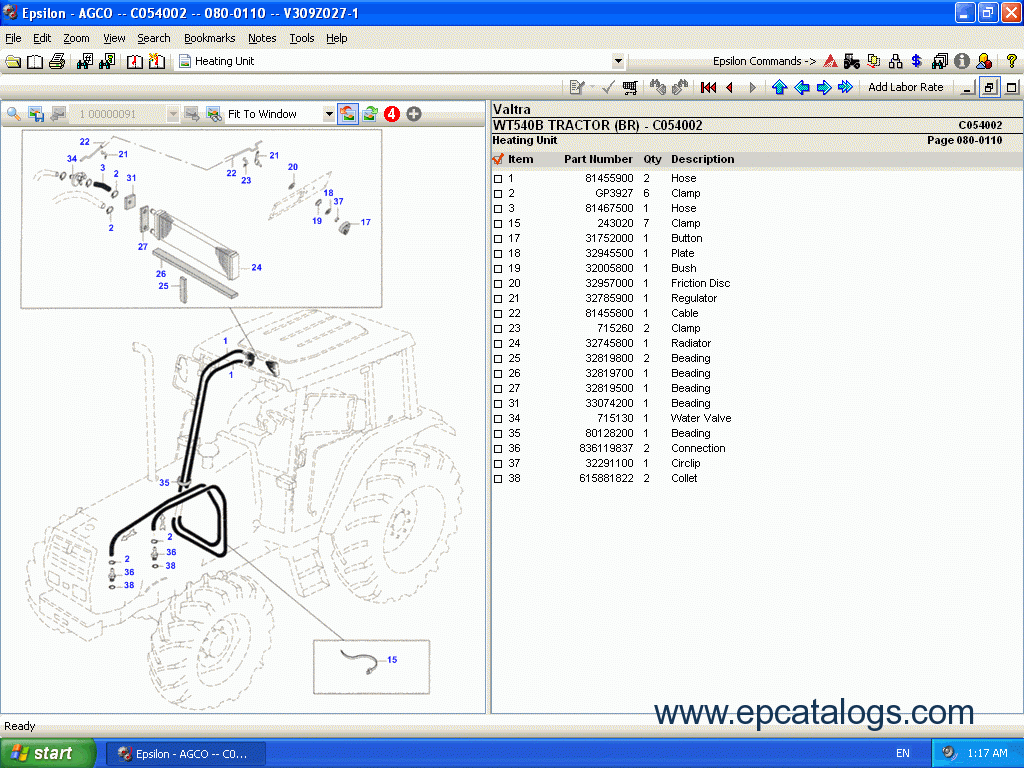Viewport: 1024px width, 768px height.
Task: Click the picture icon with the green arrow
Action: [x=370, y=114]
